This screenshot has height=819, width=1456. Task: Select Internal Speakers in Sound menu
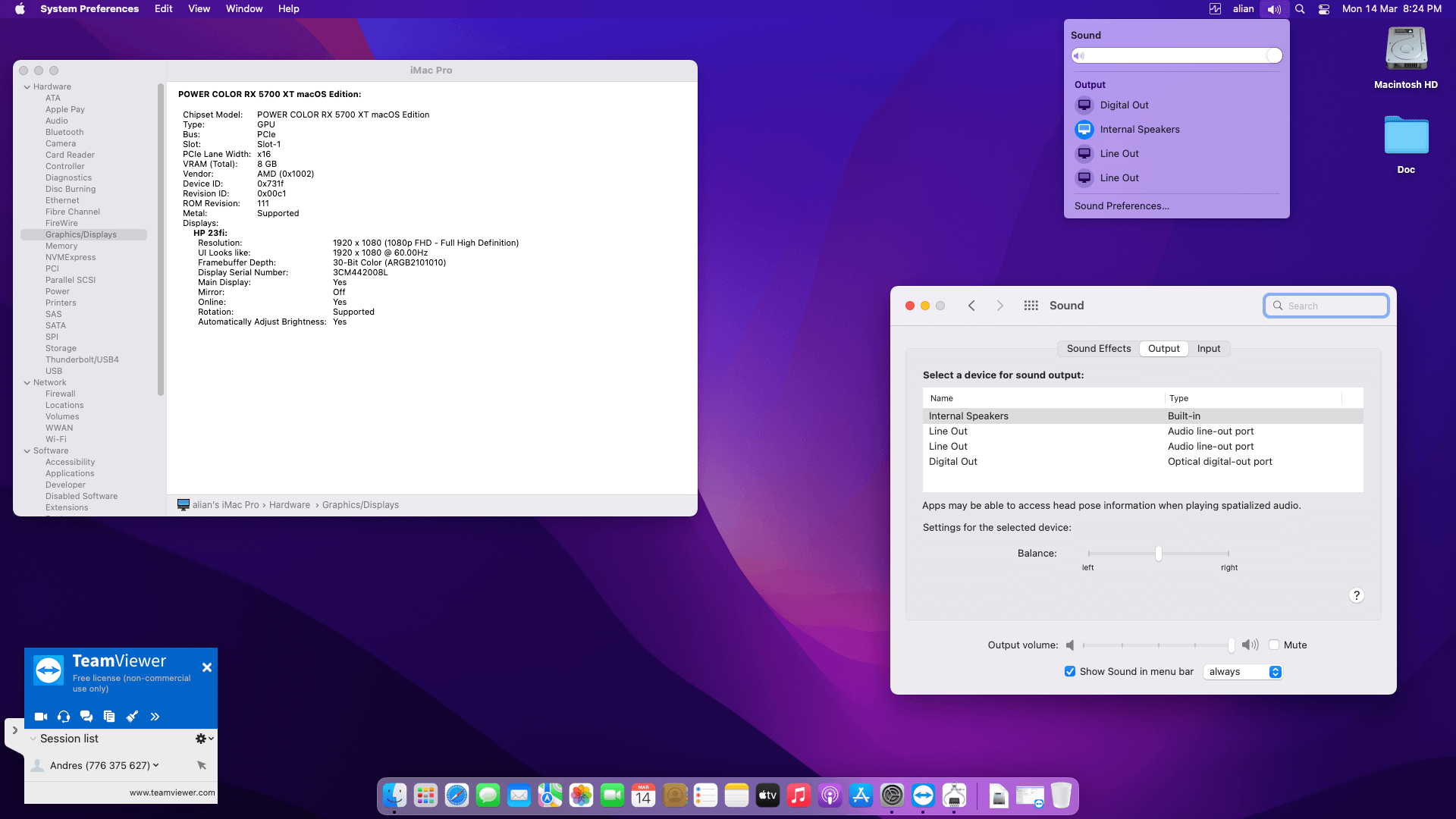pos(1177,130)
